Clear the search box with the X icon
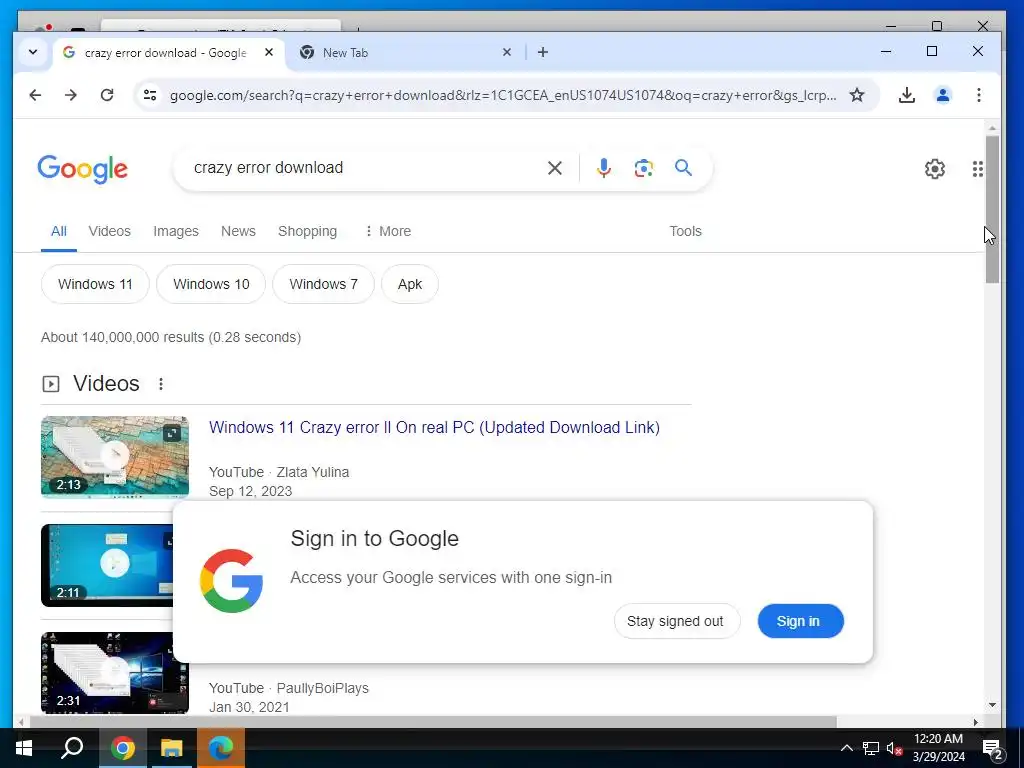Image resolution: width=1024 pixels, height=768 pixels. (554, 168)
